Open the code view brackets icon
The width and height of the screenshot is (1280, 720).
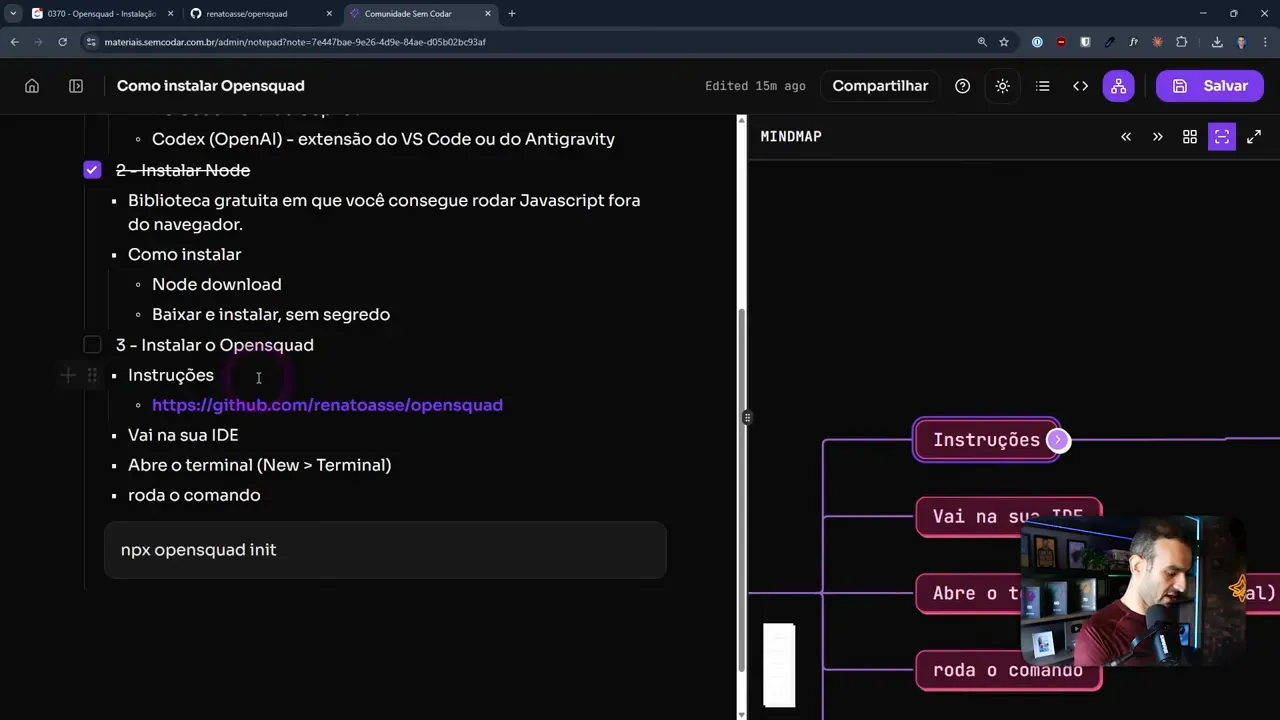(x=1080, y=86)
